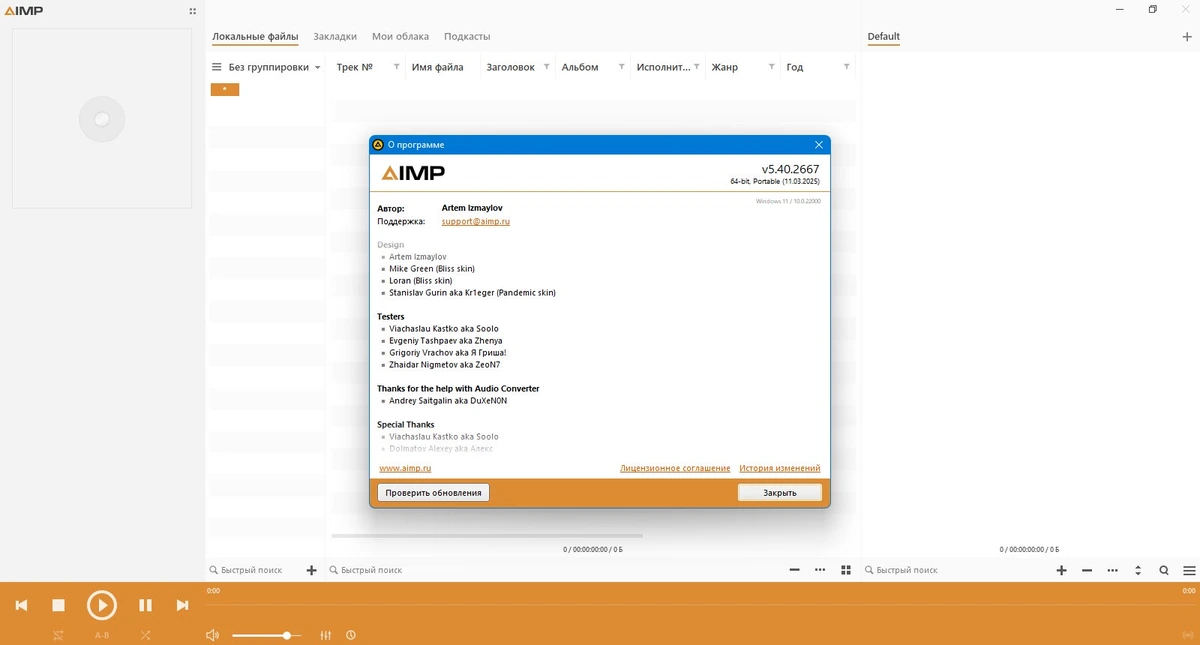Click the Проверить обновления button
This screenshot has height=645, width=1200.
433,492
